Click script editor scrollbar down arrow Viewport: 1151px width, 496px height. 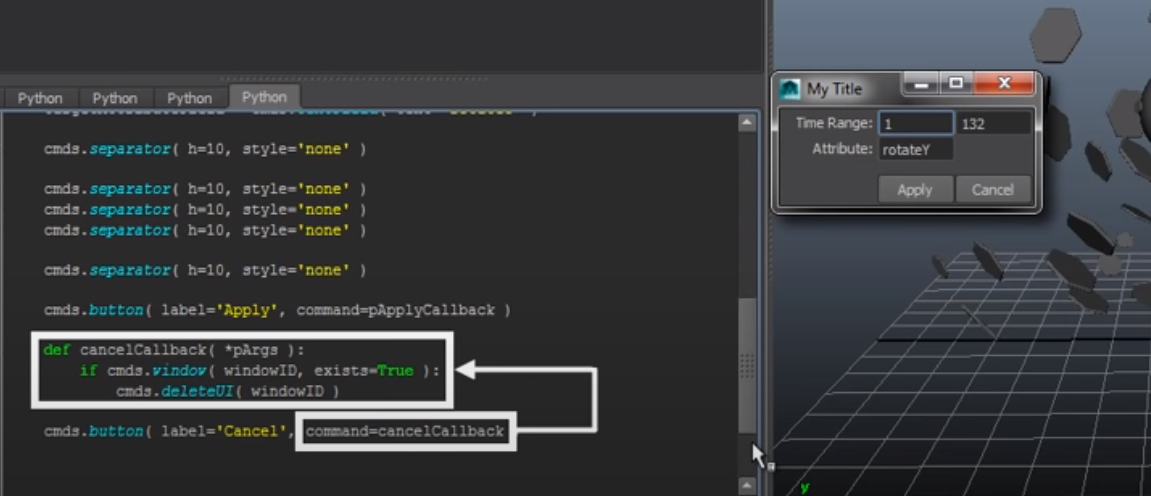click(x=747, y=484)
